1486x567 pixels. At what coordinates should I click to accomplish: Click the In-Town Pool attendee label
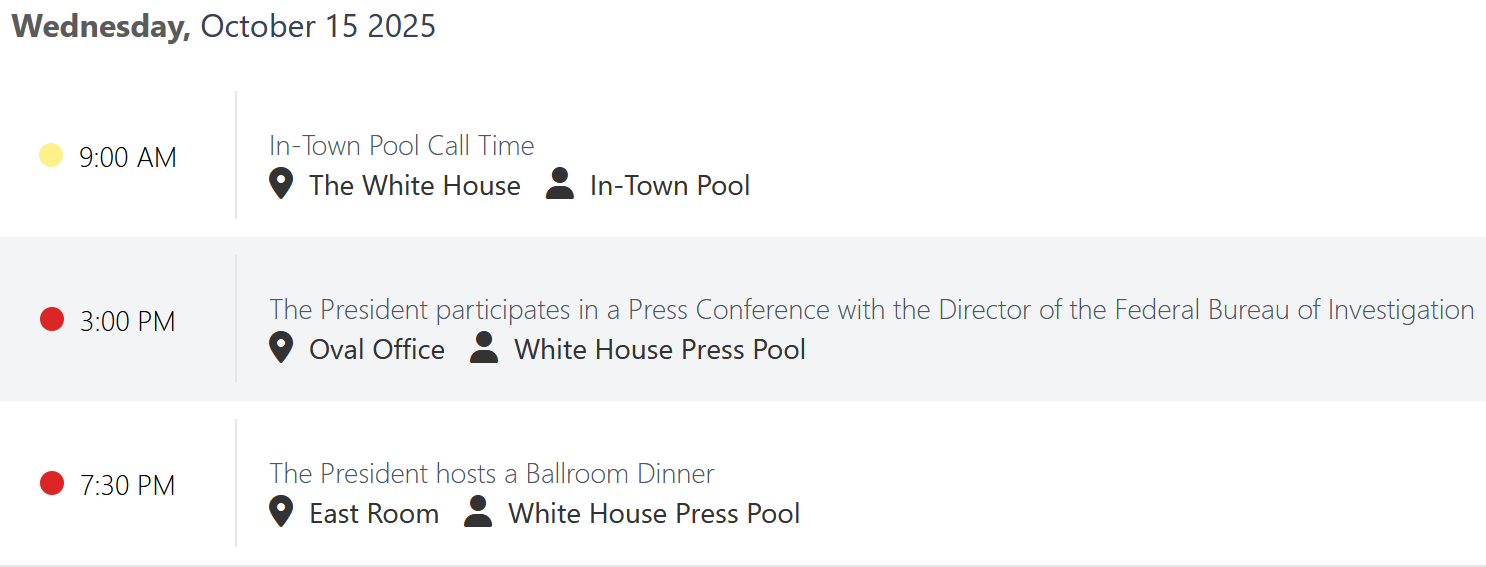[669, 186]
